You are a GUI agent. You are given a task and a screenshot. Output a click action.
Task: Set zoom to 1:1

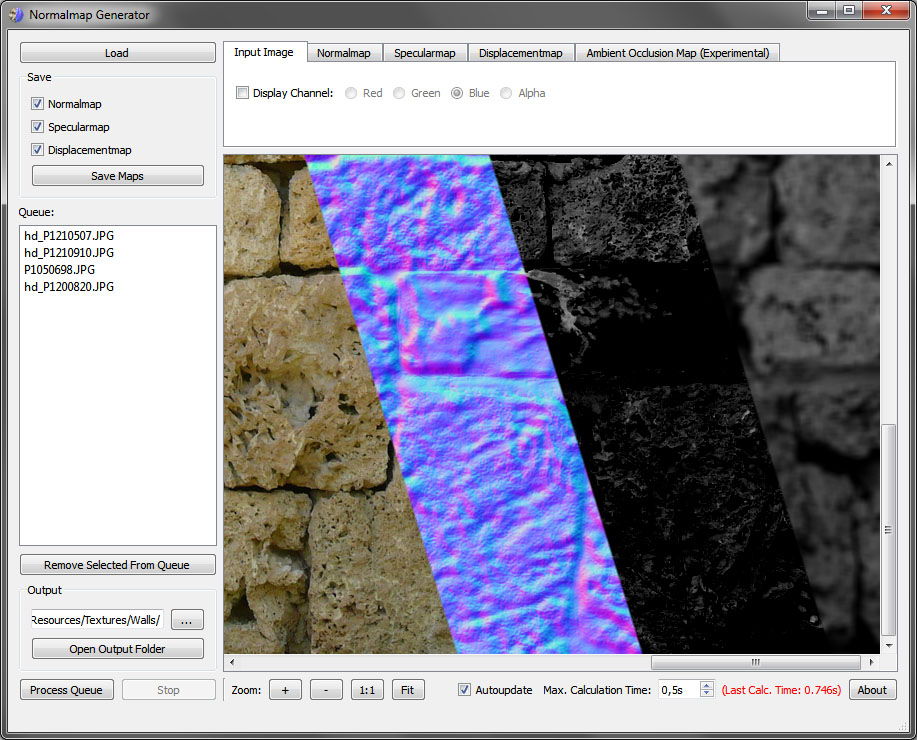click(x=367, y=690)
